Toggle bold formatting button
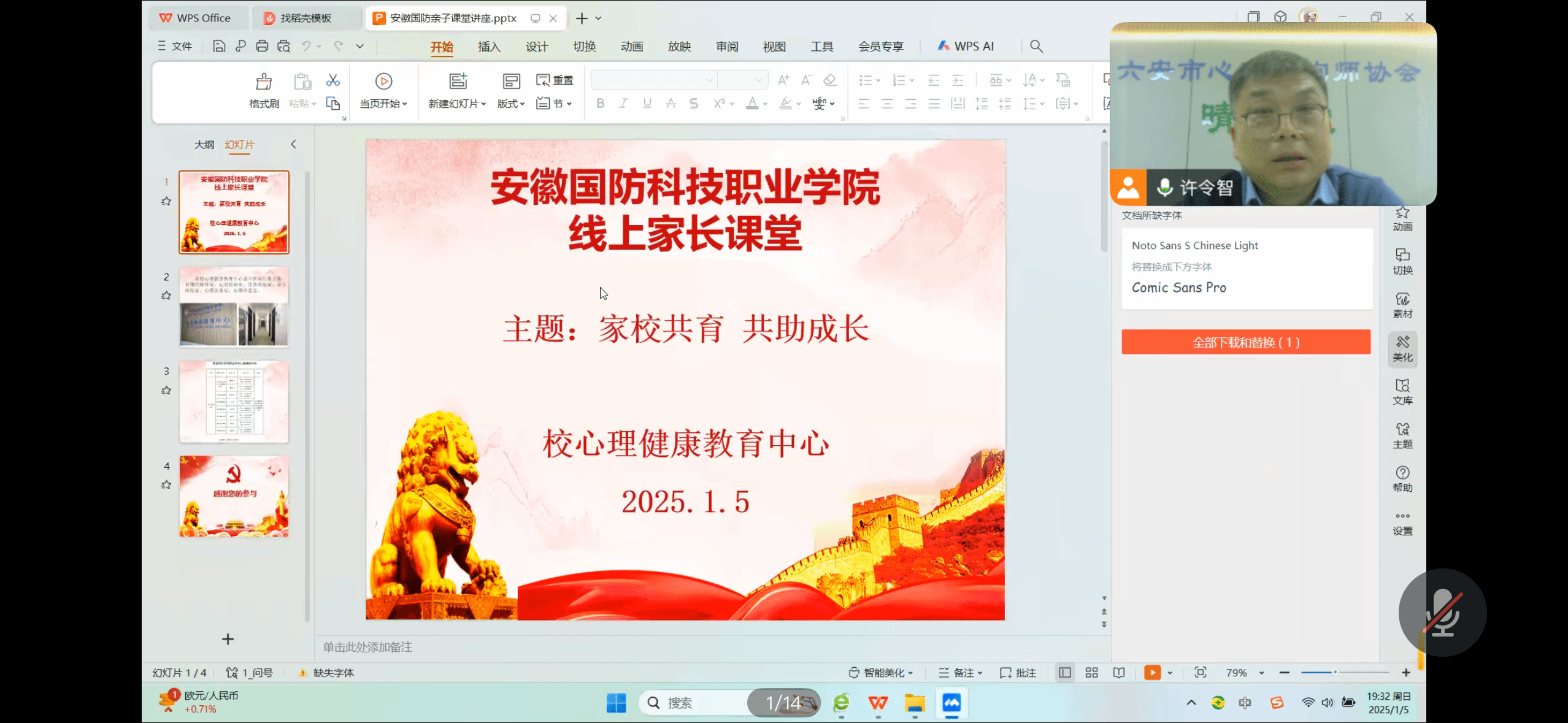This screenshot has height=723, width=1568. [x=600, y=104]
